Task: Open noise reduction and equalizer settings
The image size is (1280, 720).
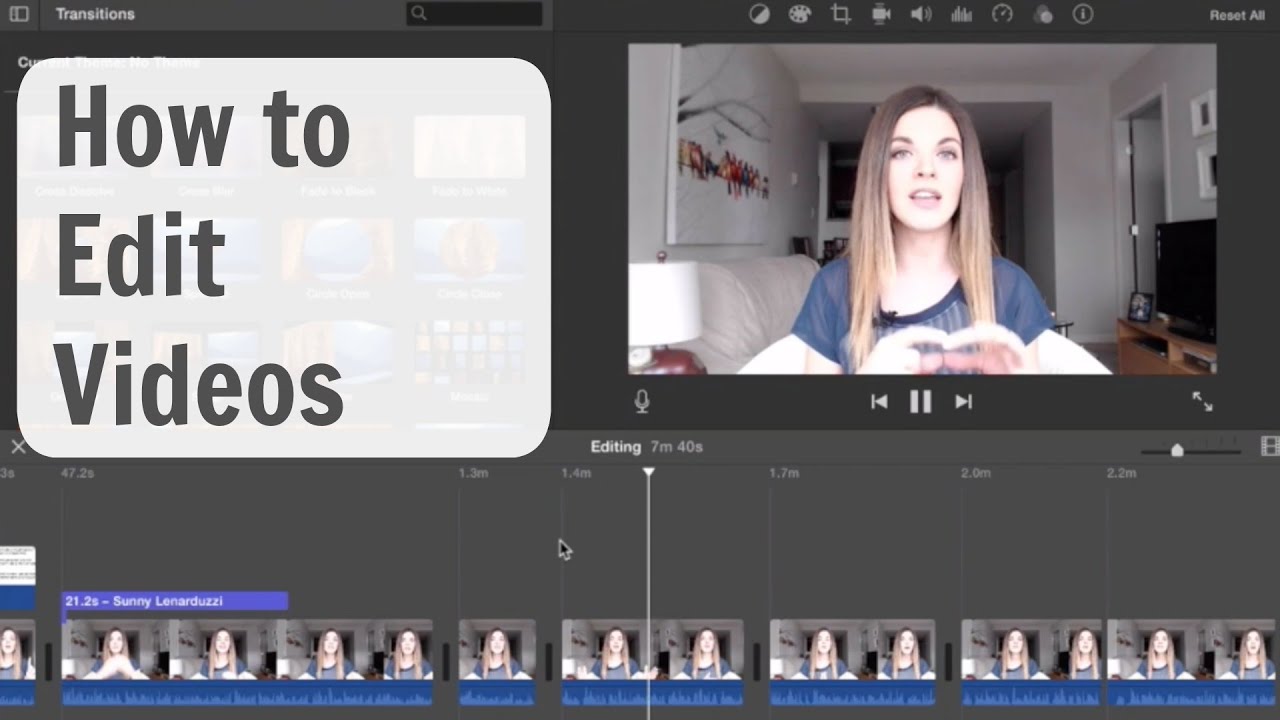Action: [961, 14]
